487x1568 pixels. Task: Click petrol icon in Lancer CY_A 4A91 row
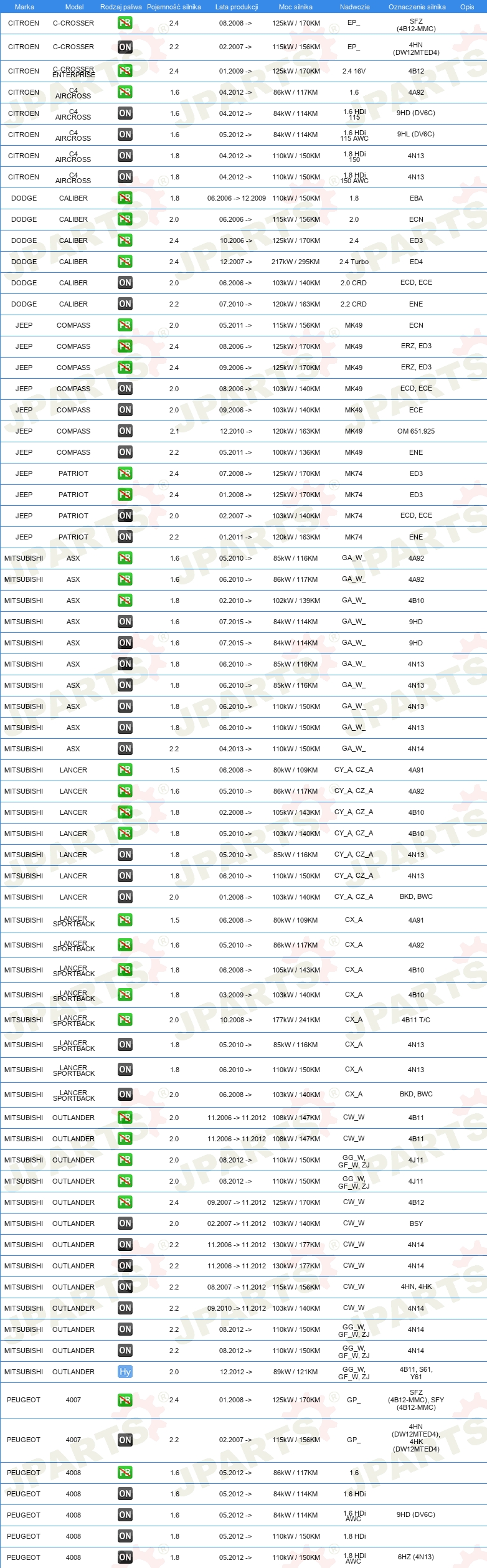coord(125,770)
